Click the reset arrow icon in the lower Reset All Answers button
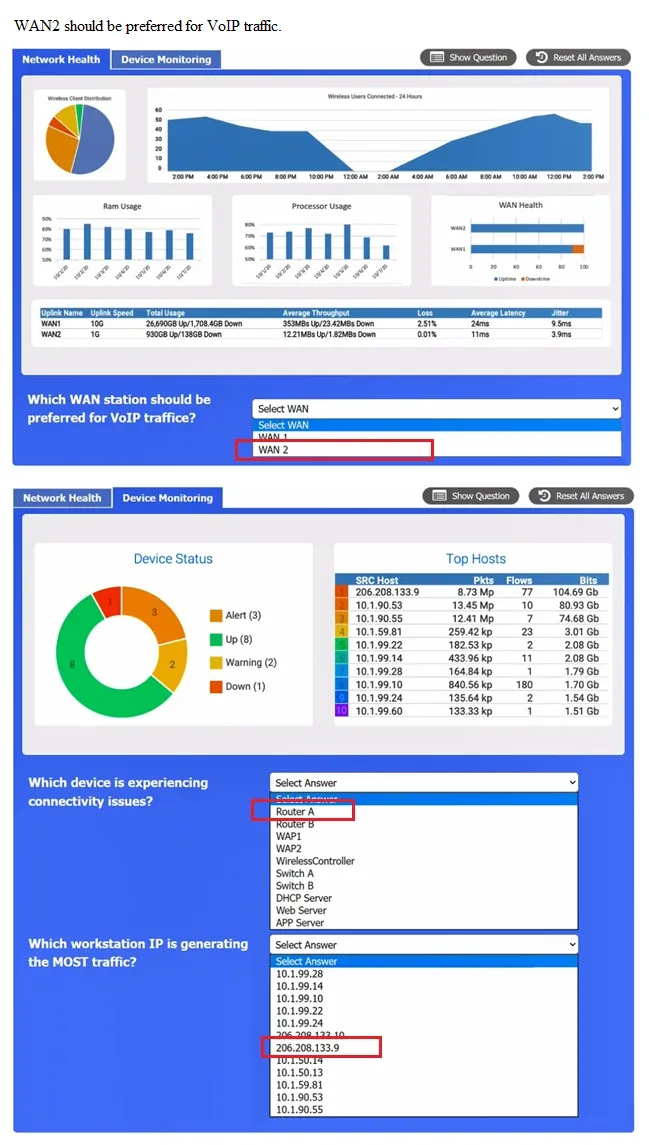Image resolution: width=649 pixels, height=1145 pixels. [545, 496]
